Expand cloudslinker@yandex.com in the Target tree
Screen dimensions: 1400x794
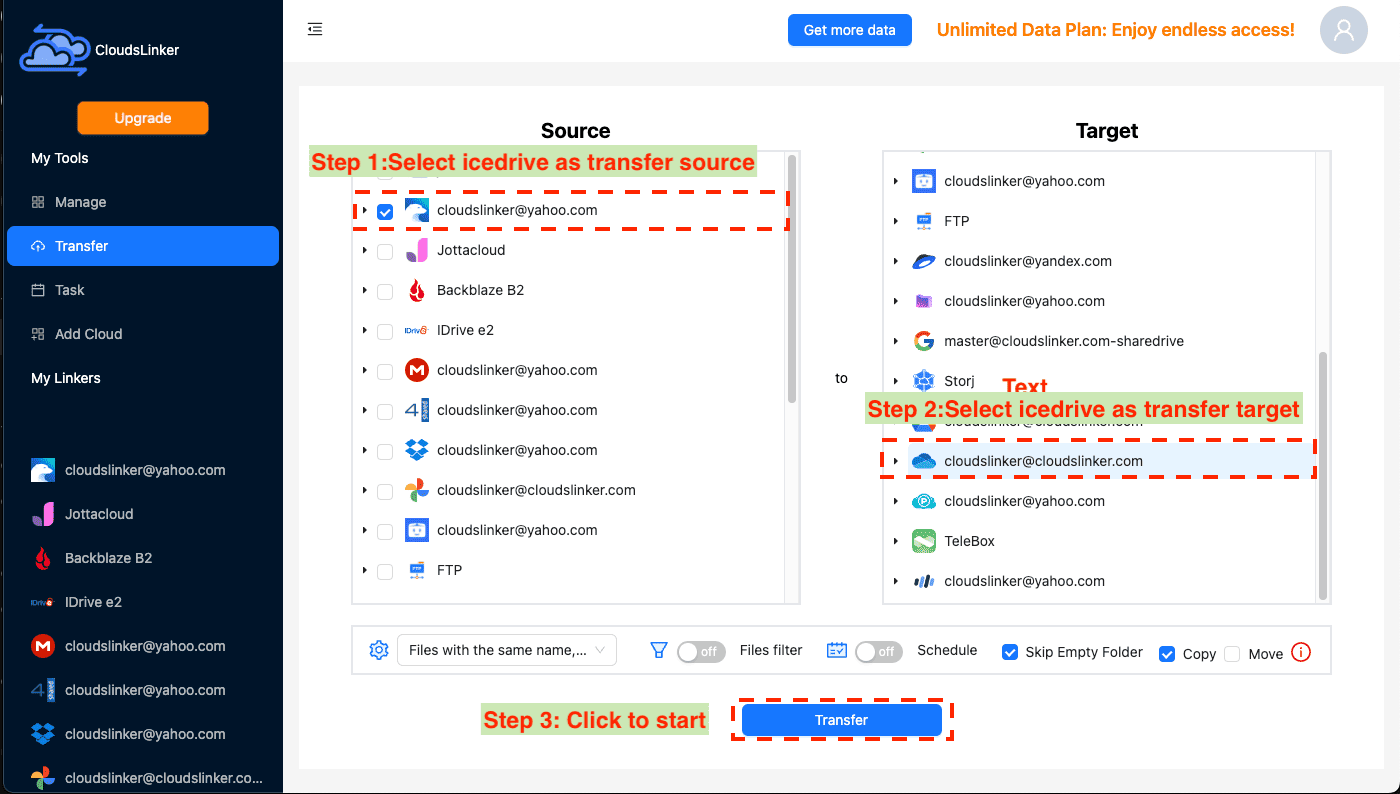(896, 261)
